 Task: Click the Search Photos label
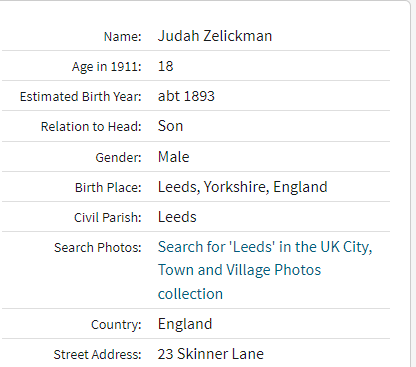[x=98, y=248]
